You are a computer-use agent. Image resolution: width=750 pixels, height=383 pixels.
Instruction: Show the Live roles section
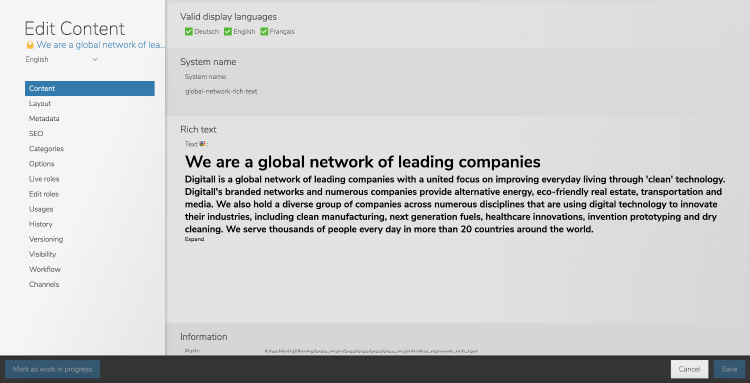click(x=44, y=179)
